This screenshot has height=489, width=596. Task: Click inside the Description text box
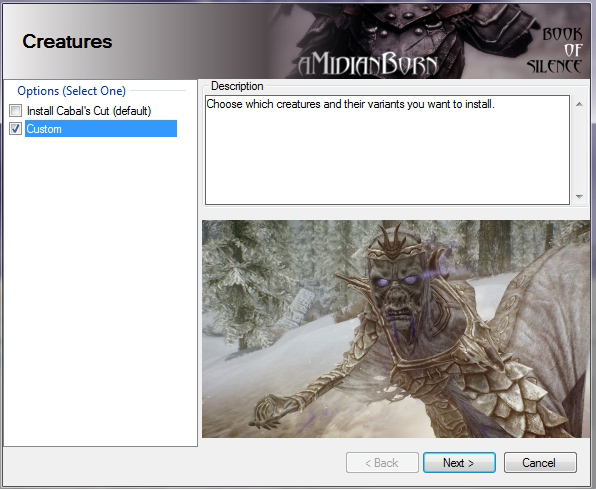tap(387, 150)
